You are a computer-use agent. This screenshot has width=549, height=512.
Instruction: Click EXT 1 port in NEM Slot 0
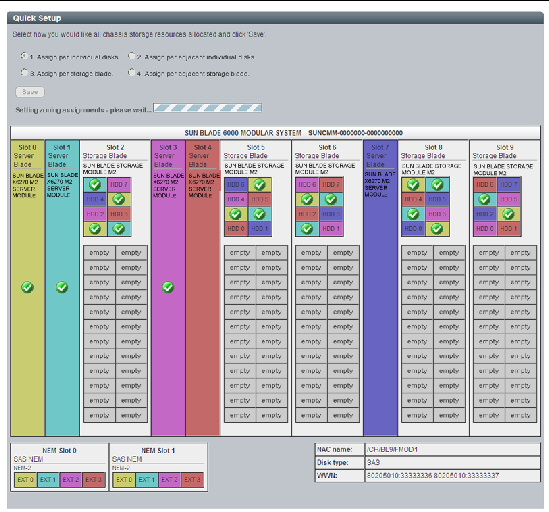pos(48,480)
